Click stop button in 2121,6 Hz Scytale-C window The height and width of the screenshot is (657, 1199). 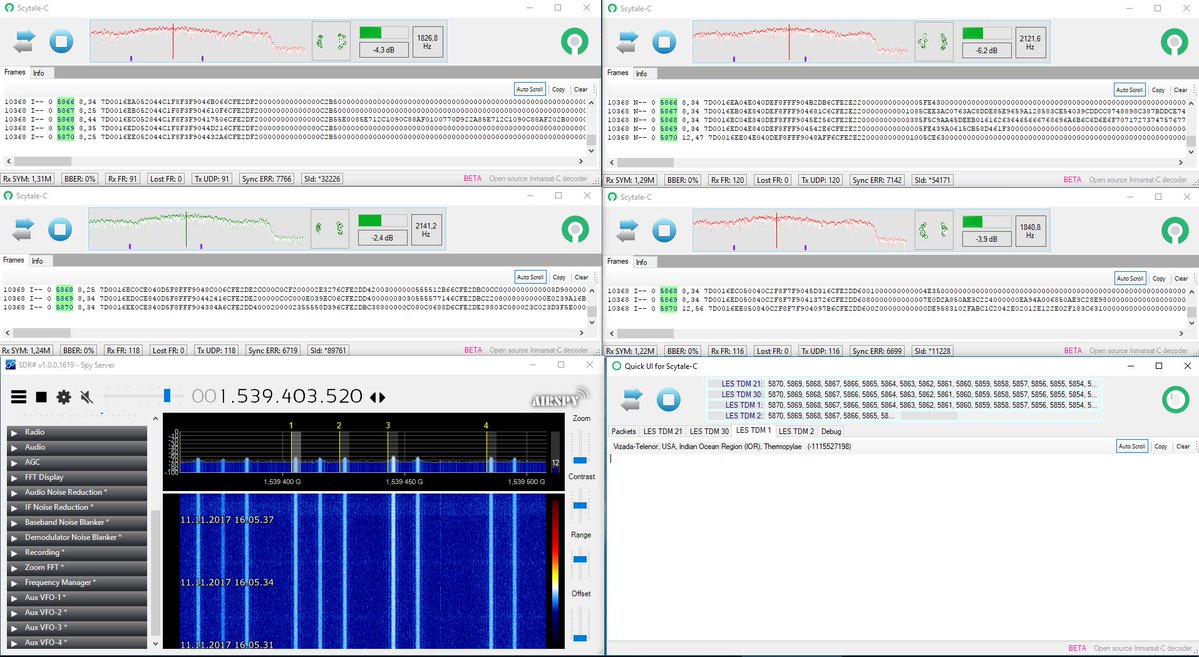(664, 41)
